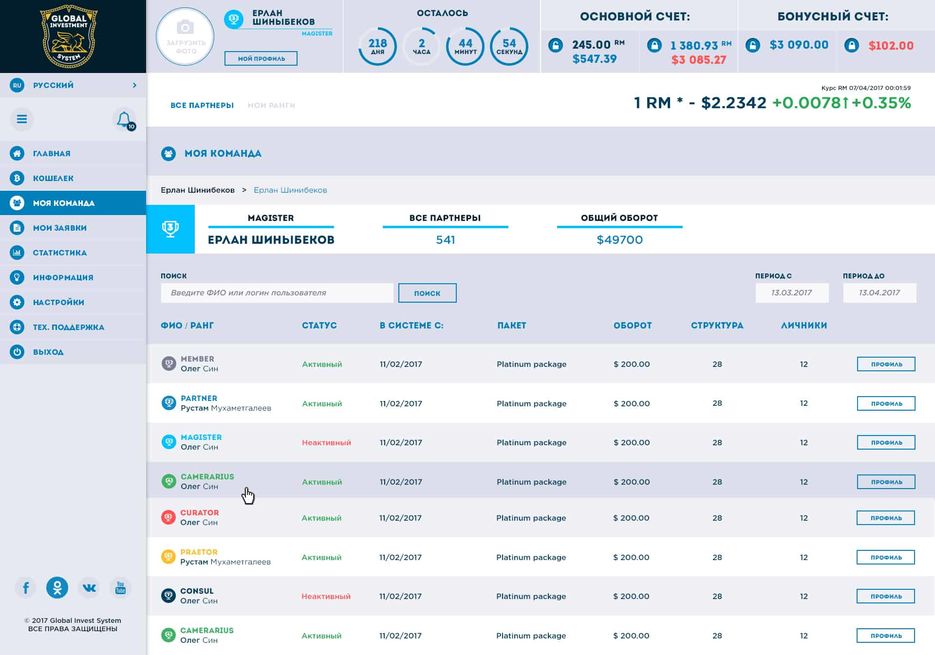Open the VK social link
935x655 pixels.
click(x=89, y=588)
